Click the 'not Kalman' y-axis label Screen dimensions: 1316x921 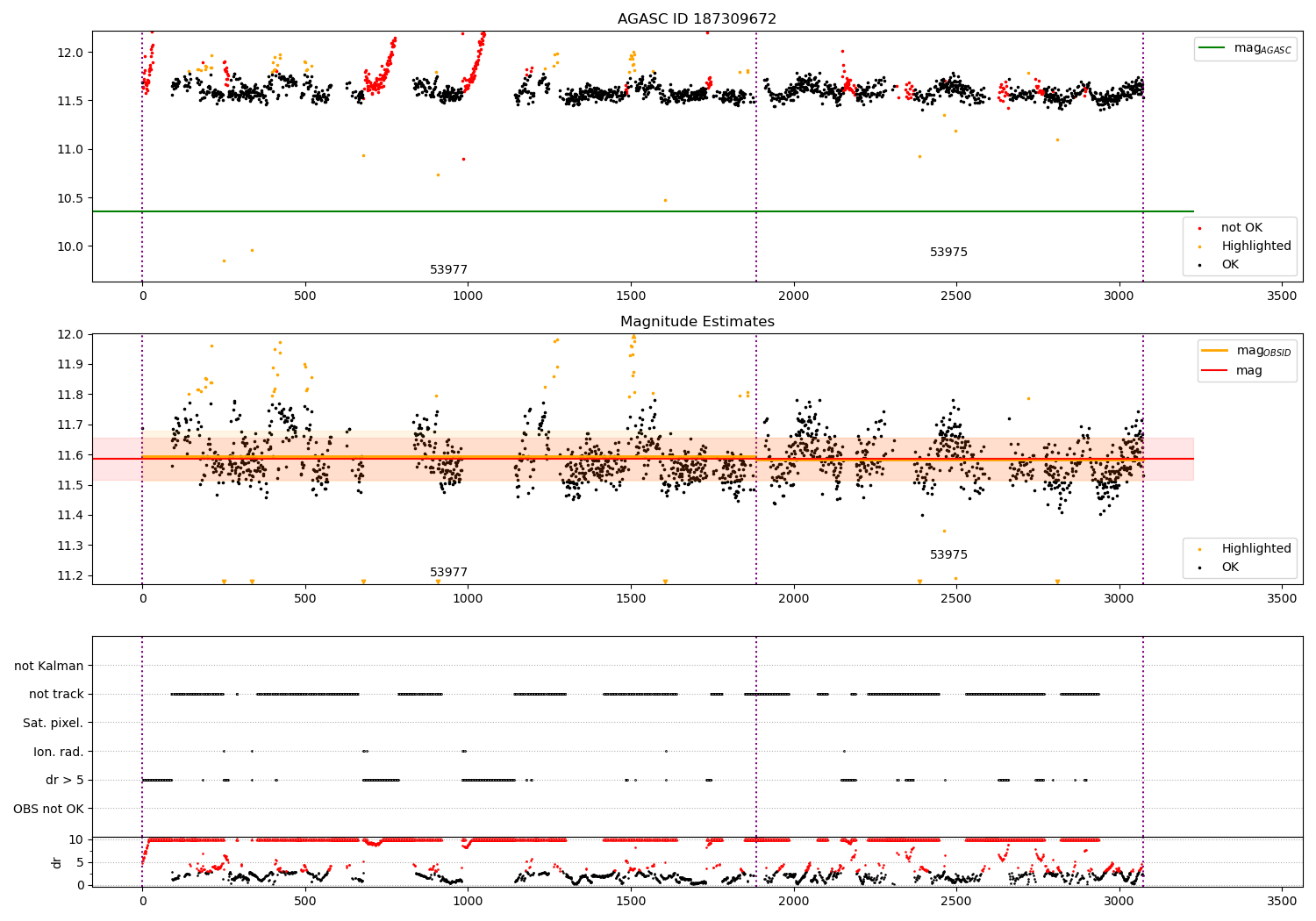click(x=49, y=667)
